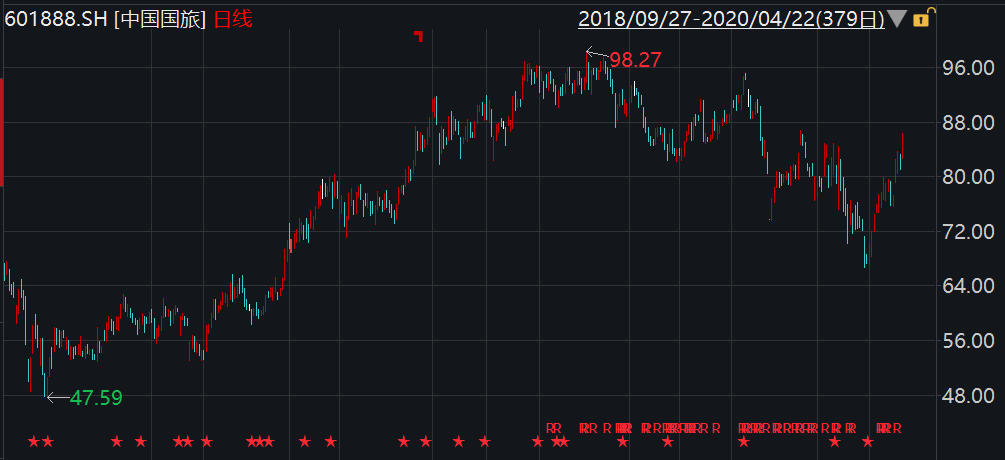
Task: Click the arrow pointing to 98.27 high
Action: point(596,55)
